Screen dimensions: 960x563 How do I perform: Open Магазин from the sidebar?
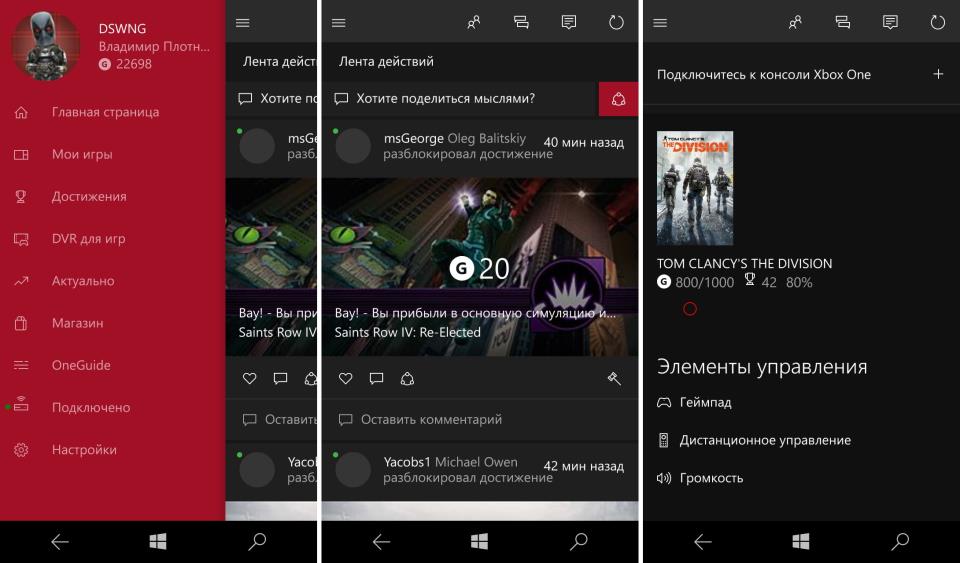tap(77, 323)
